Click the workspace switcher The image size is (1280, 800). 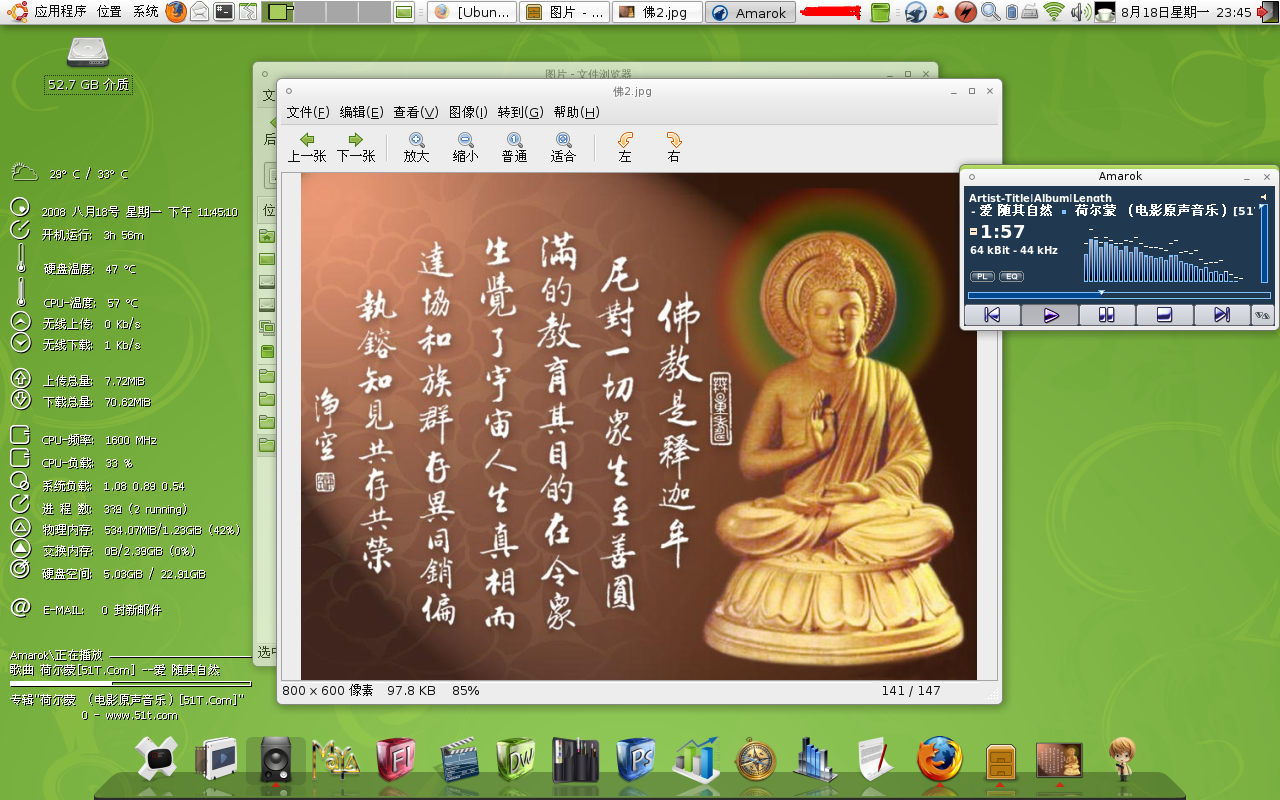(x=326, y=12)
